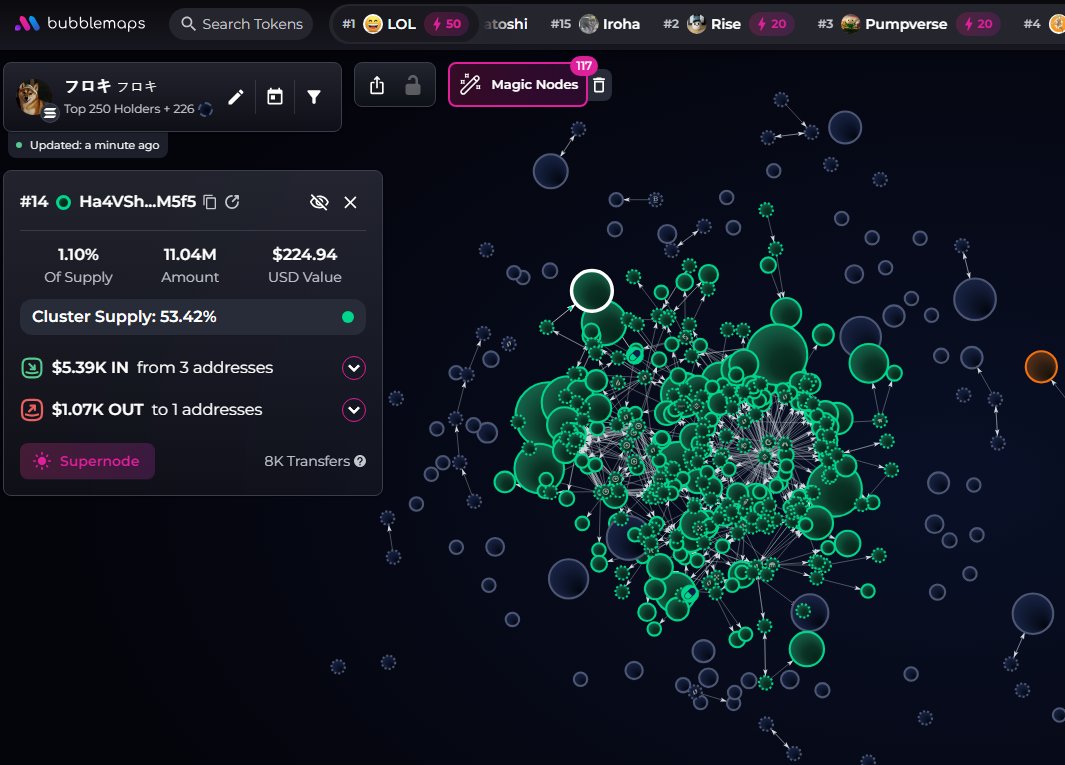This screenshot has height=765, width=1065.
Task: Select the orange bubble node
Action: [1041, 366]
